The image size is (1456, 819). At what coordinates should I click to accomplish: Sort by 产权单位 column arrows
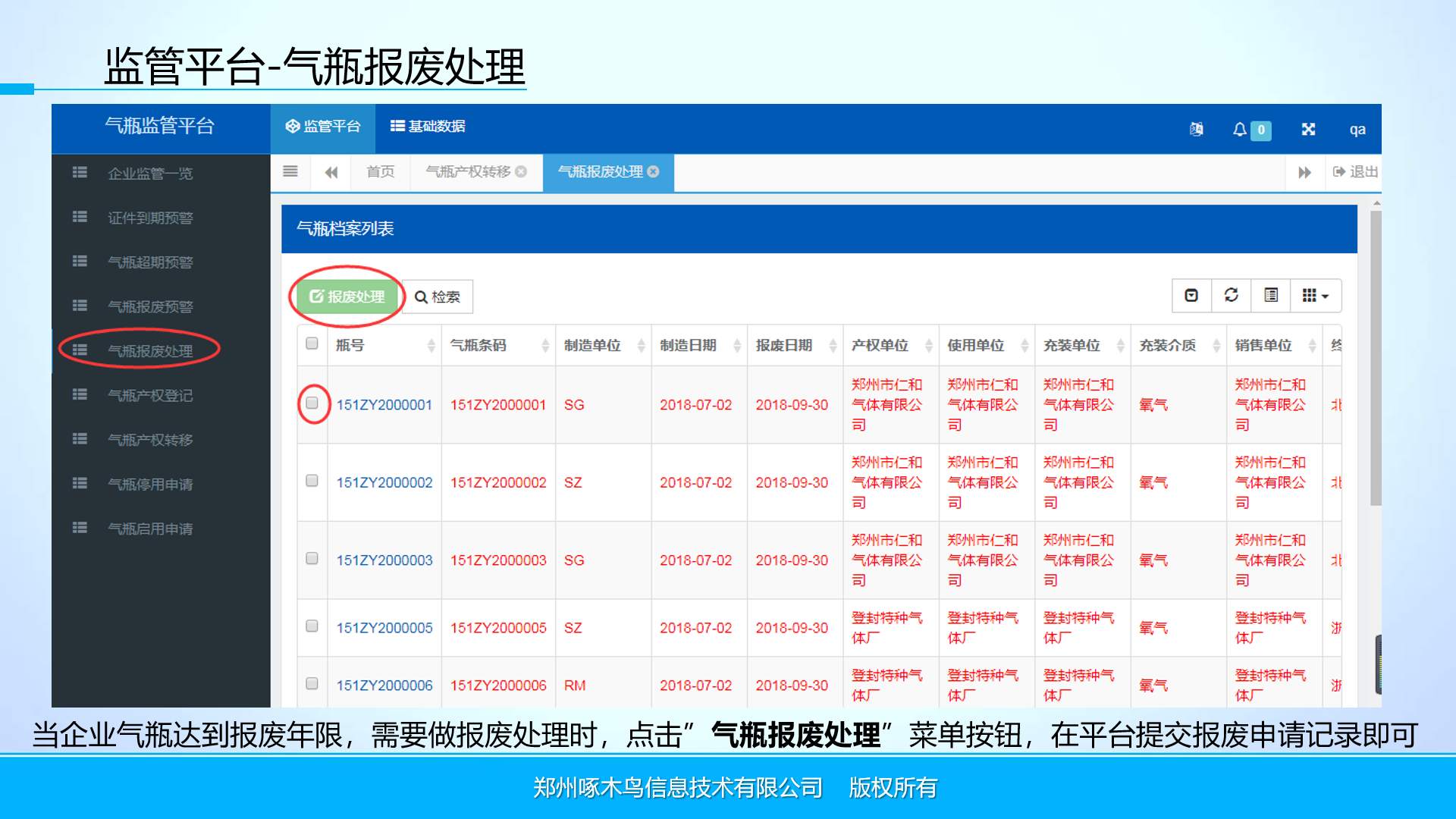click(x=929, y=346)
